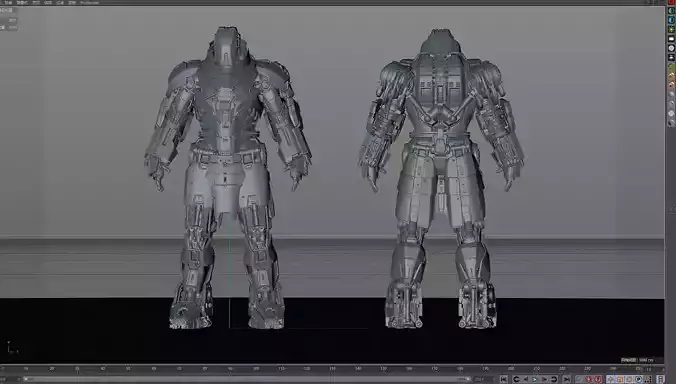676x384 pixels.
Task: Toggle the first red autokeying button
Action: coord(588,379)
